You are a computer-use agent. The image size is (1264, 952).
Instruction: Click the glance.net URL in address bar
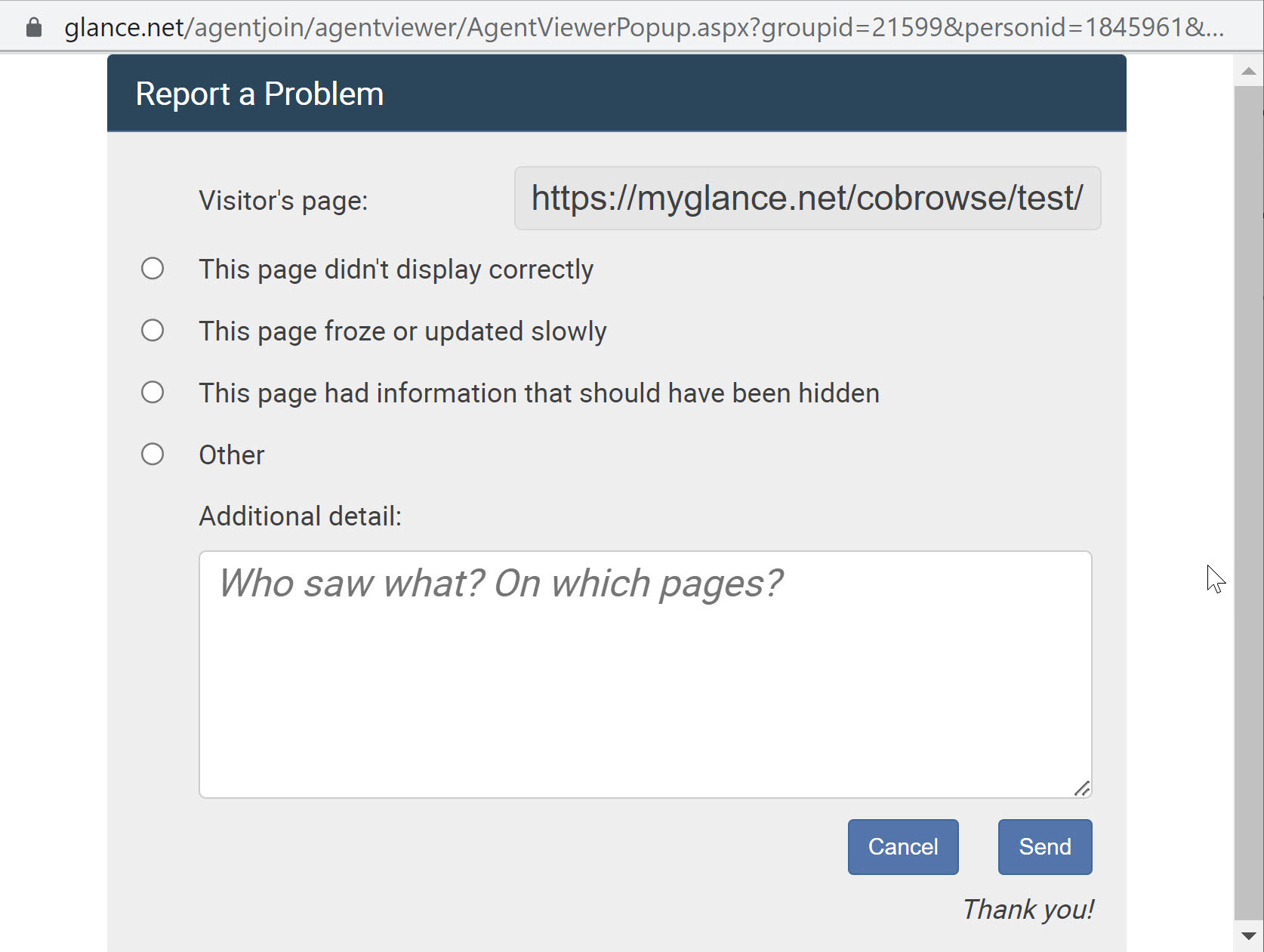[x=642, y=28]
